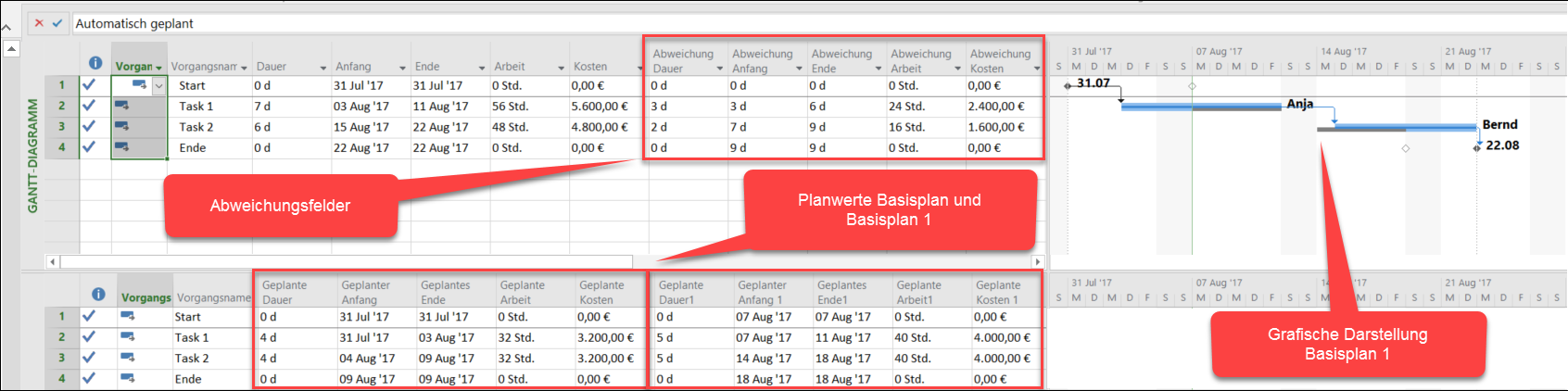1568x391 pixels.
Task: Click the info indicator icon in lower table header
Action: (98, 294)
